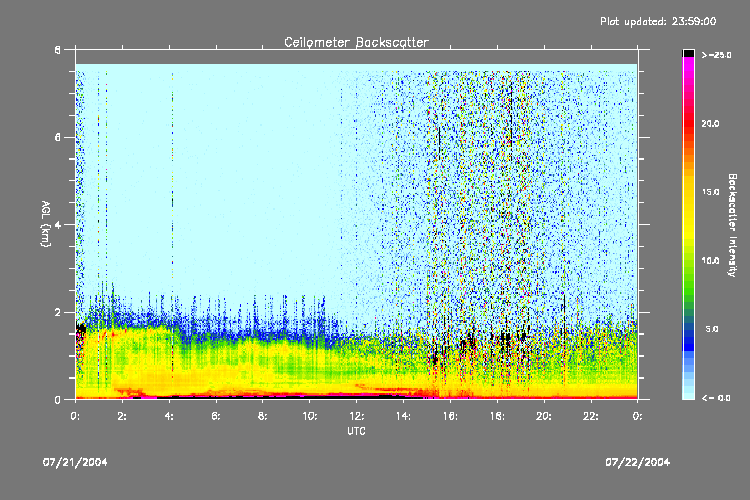This screenshot has width=750, height=500.
Task: Click the colorbar label '<= 0.0'
Action: click(x=716, y=398)
